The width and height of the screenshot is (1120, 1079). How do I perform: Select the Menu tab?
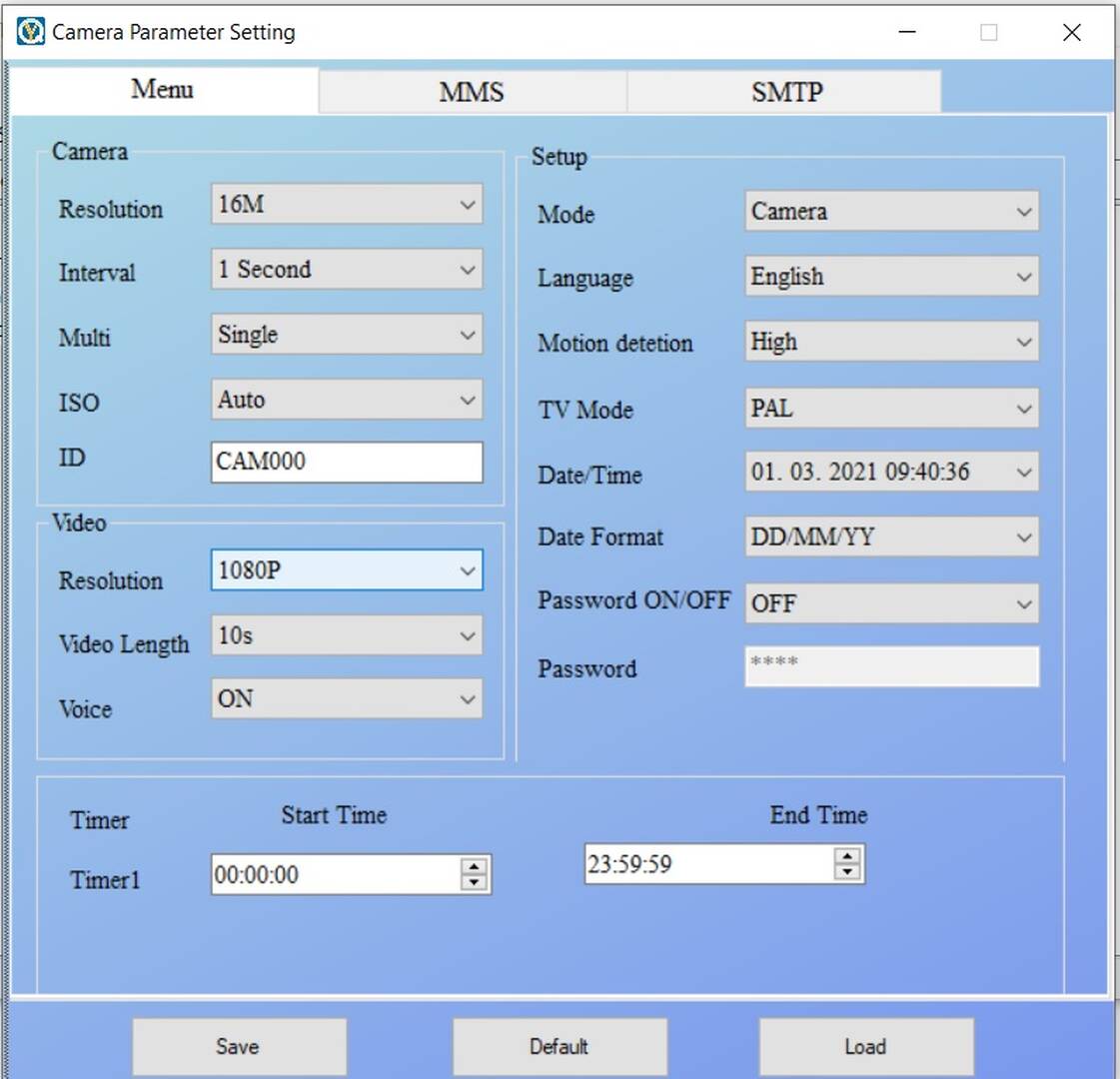click(x=163, y=90)
